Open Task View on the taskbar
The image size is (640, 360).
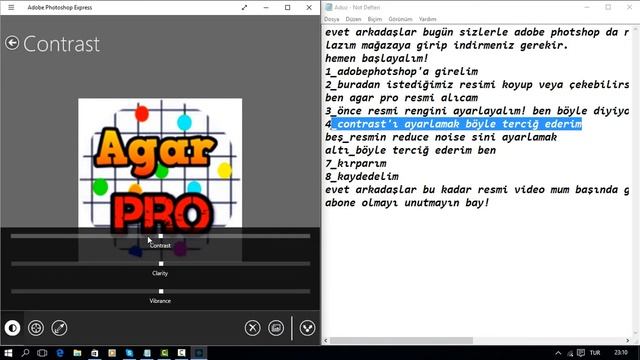point(42,353)
